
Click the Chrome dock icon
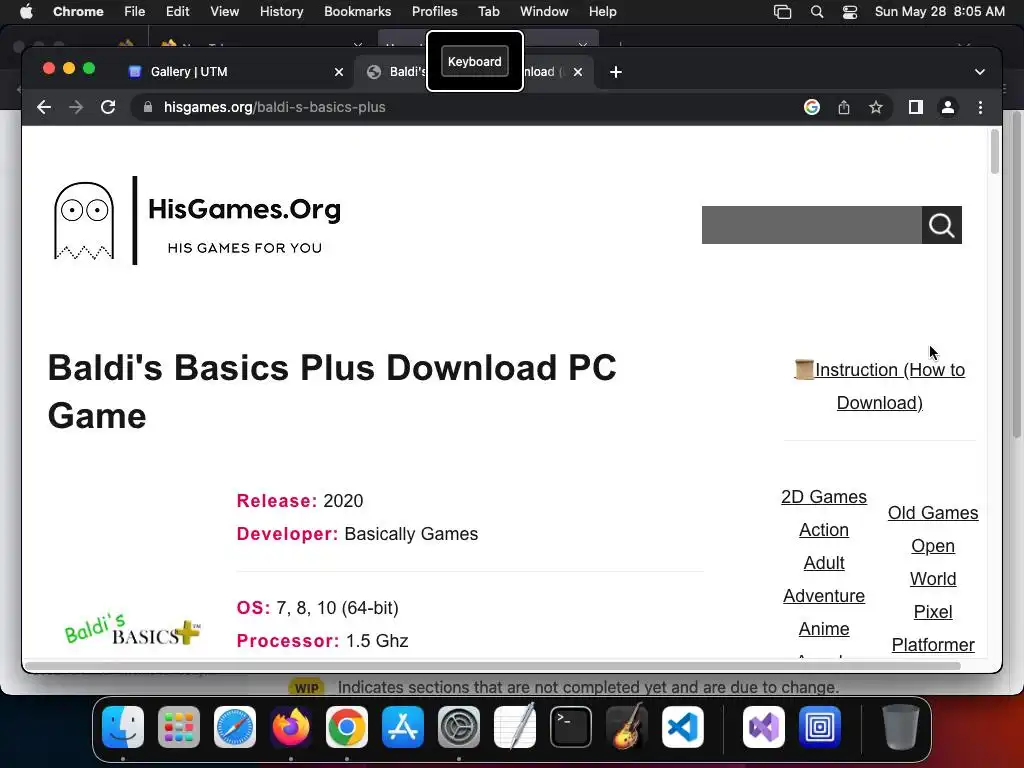[x=347, y=727]
